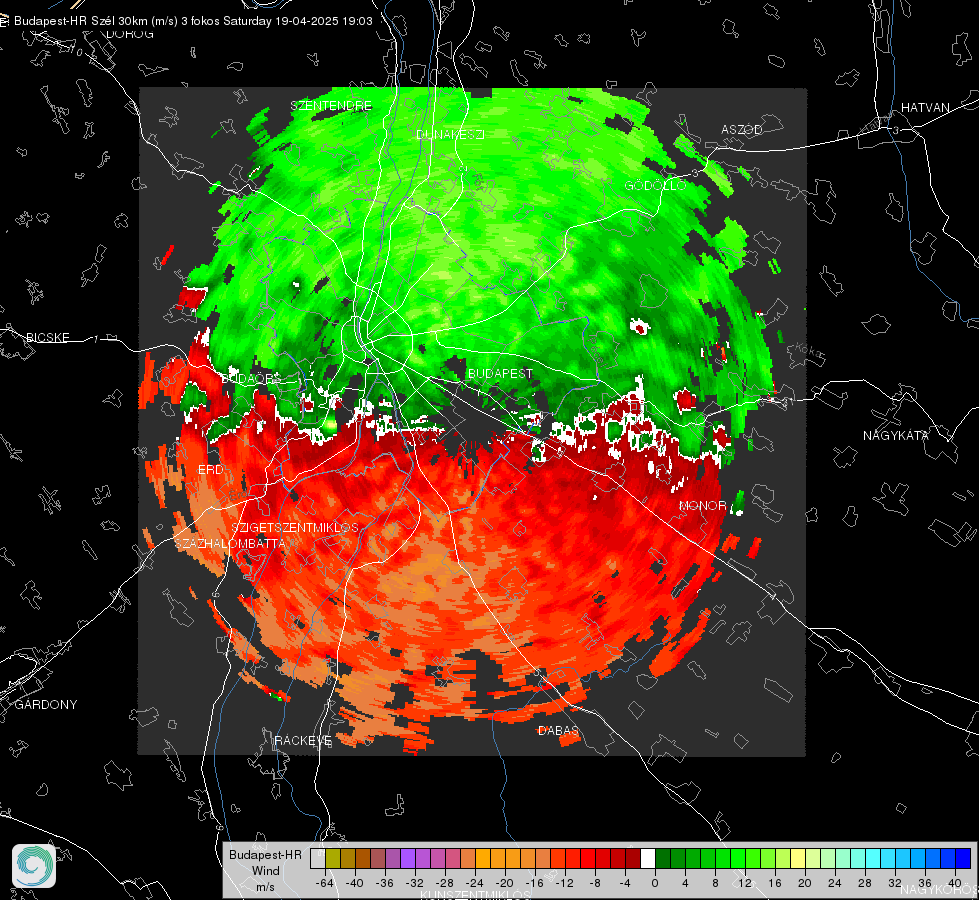Click the dark blue 40 m/s legend swatch
This screenshot has width=979, height=900.
click(963, 858)
